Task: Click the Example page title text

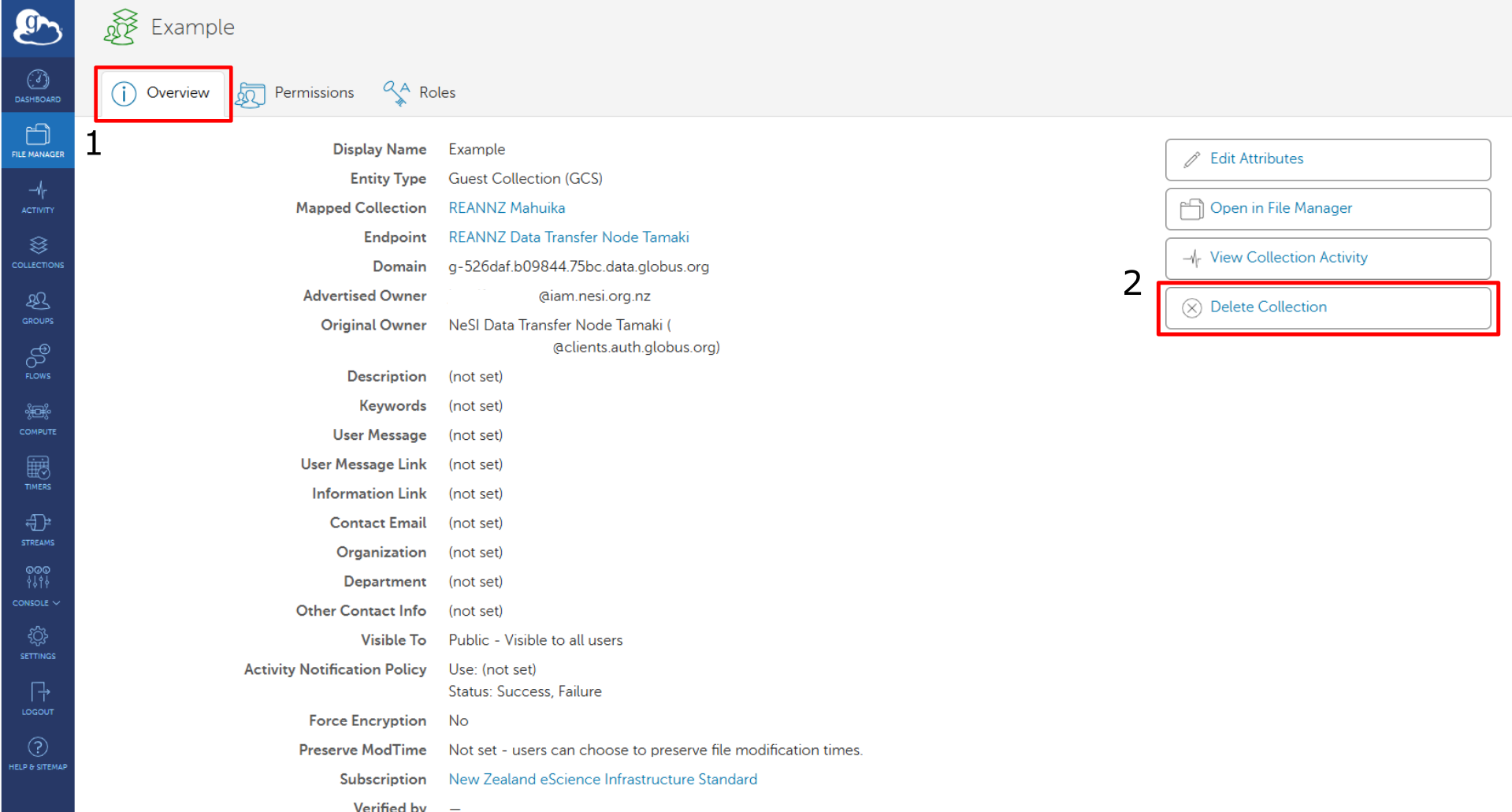Action: [193, 28]
